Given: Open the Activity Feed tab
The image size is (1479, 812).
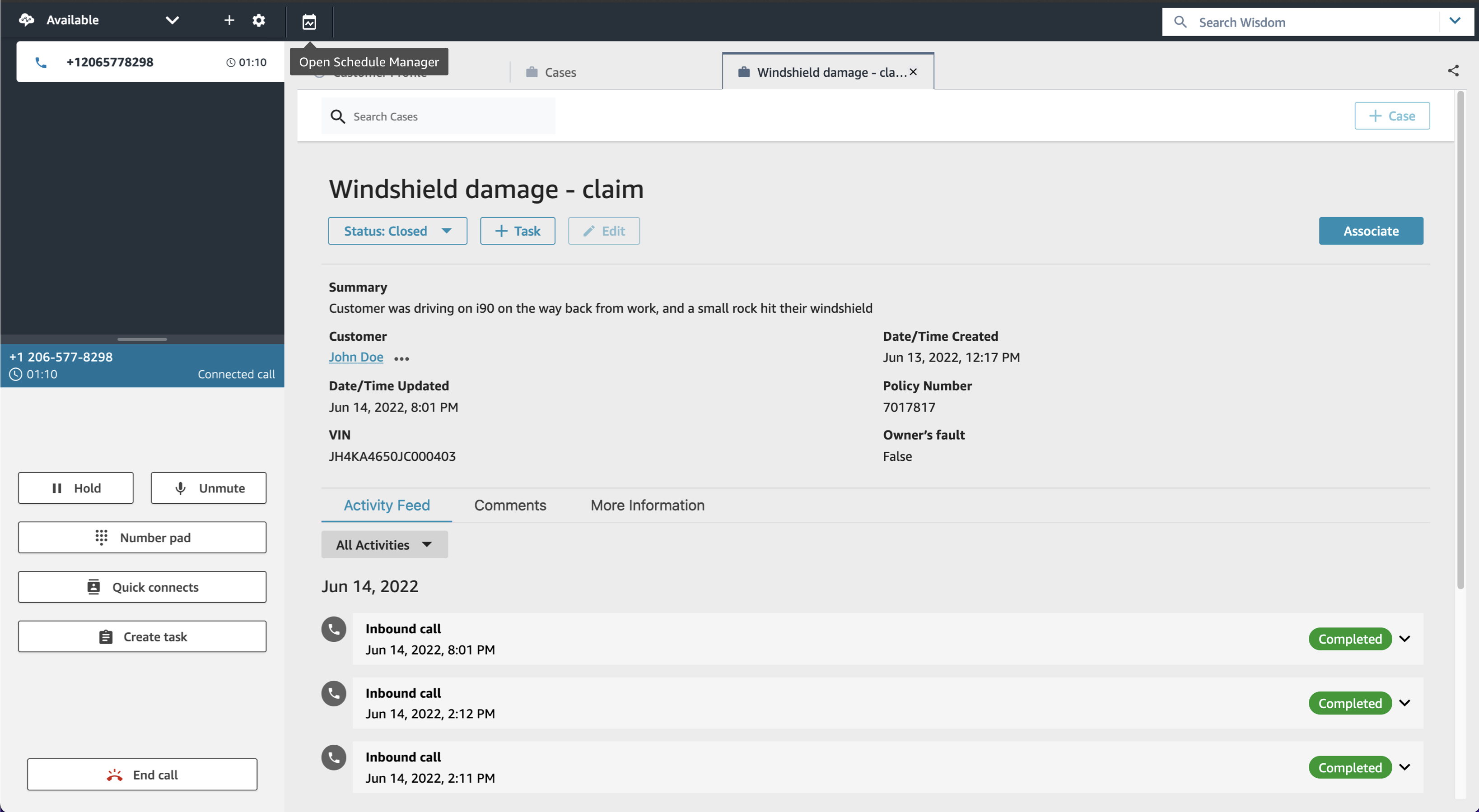Looking at the screenshot, I should click(x=387, y=505).
